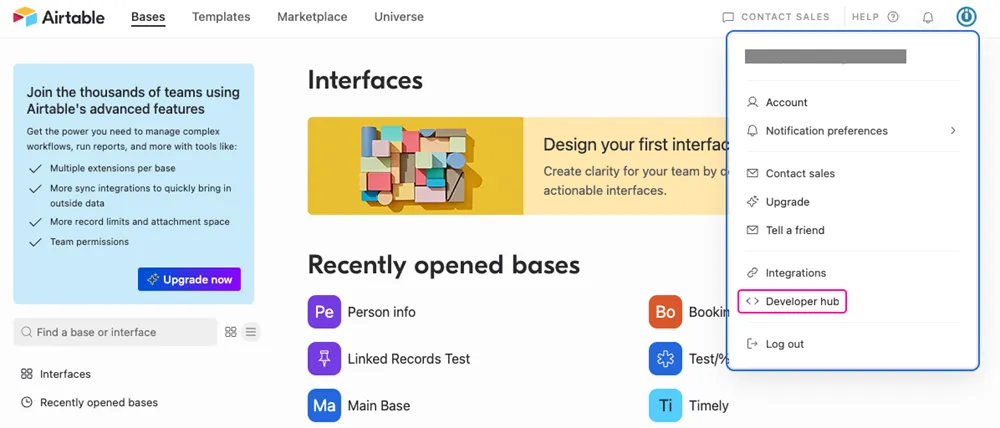The height and width of the screenshot is (428, 1000).
Task: Open the Timely base
Action: click(x=709, y=406)
